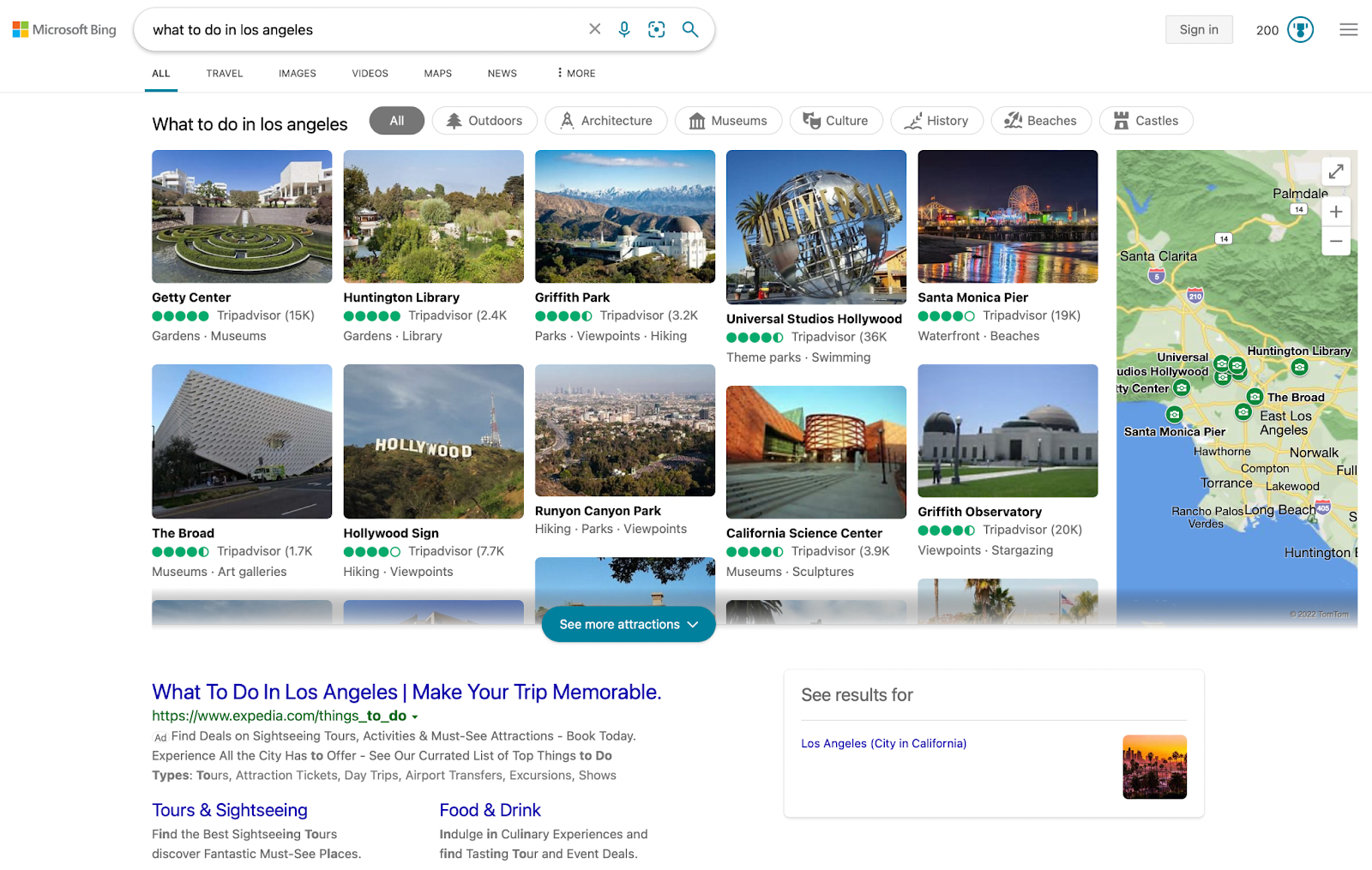Image resolution: width=1372 pixels, height=870 pixels.
Task: Expand See more attractions
Action: (629, 624)
